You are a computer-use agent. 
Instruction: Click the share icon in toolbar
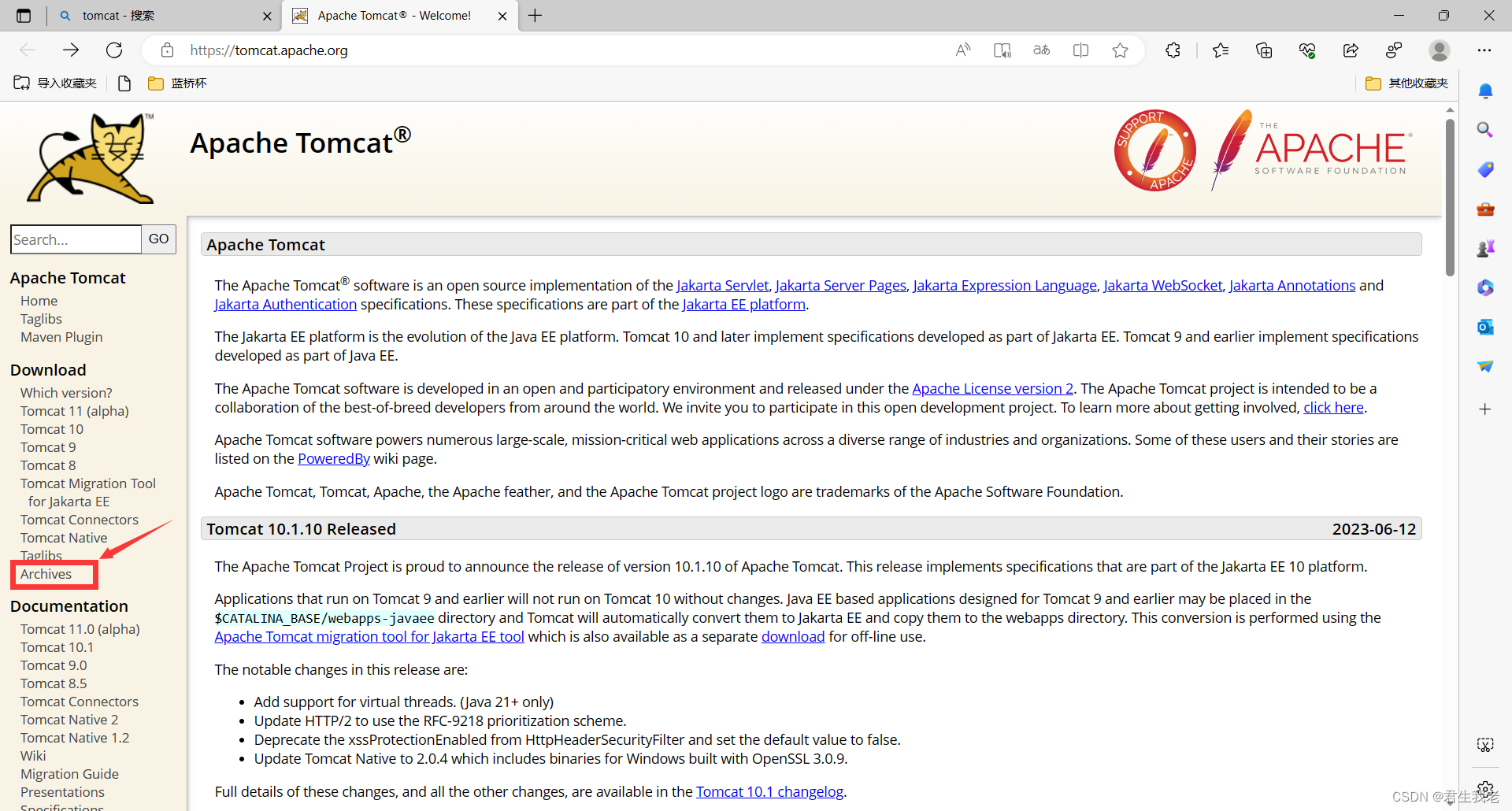click(1351, 50)
